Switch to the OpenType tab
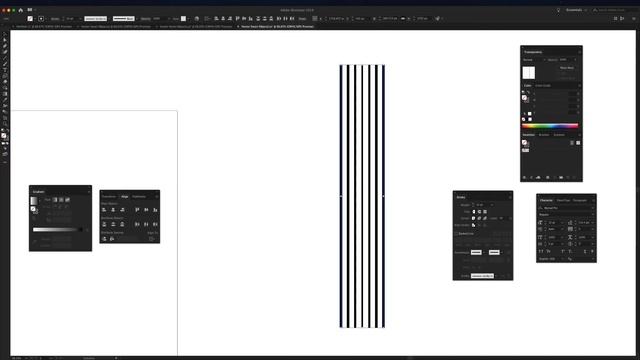The width and height of the screenshot is (640, 360). (x=563, y=200)
